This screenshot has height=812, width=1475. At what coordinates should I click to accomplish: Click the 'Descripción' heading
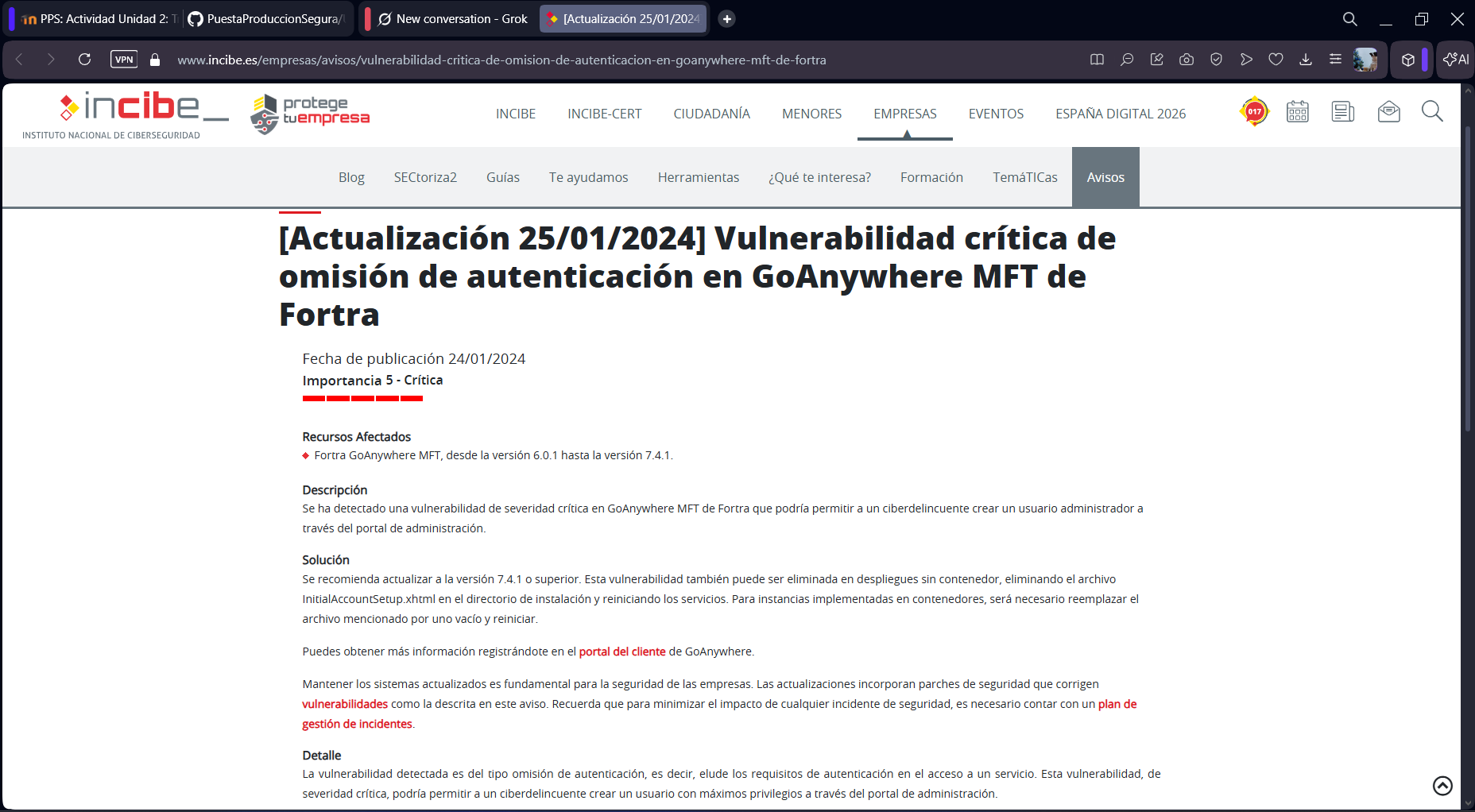(335, 489)
